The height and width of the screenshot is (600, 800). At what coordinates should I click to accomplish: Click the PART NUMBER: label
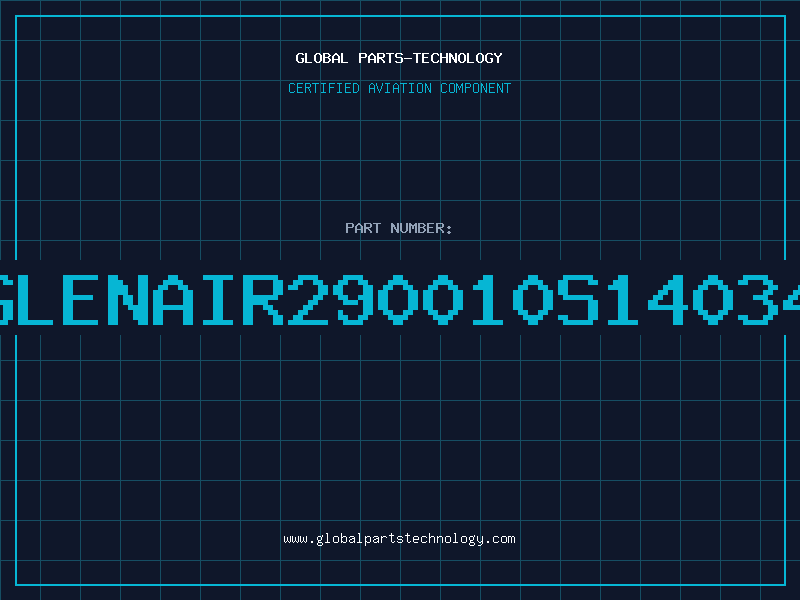[399, 228]
